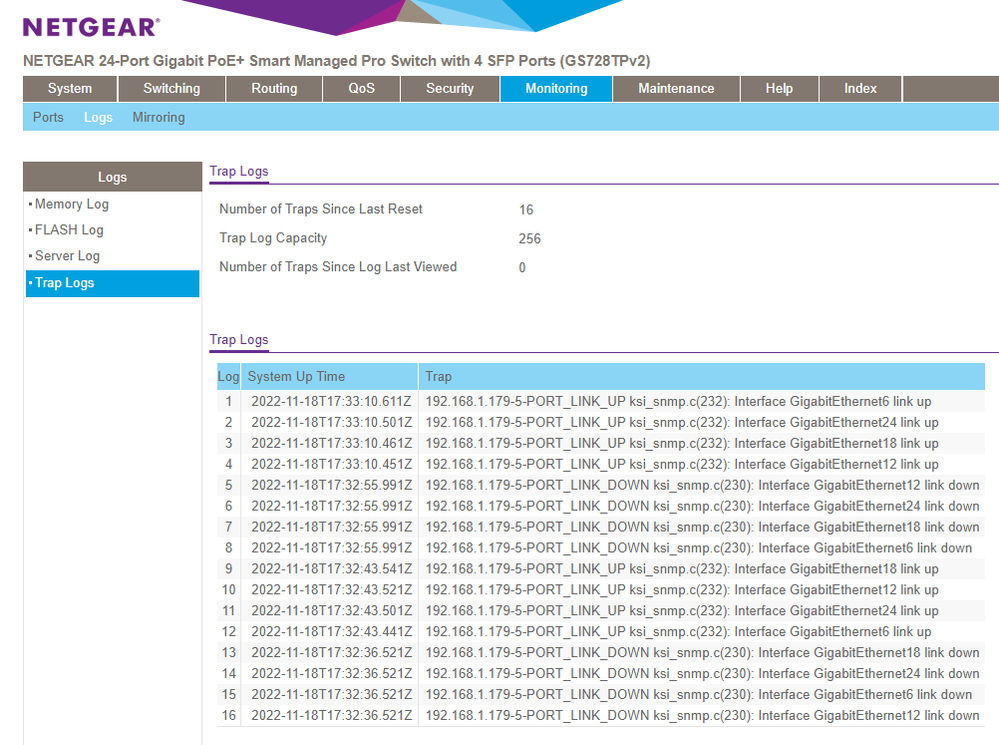Open Memory Log in sidebar
The width and height of the screenshot is (999, 745).
(72, 204)
